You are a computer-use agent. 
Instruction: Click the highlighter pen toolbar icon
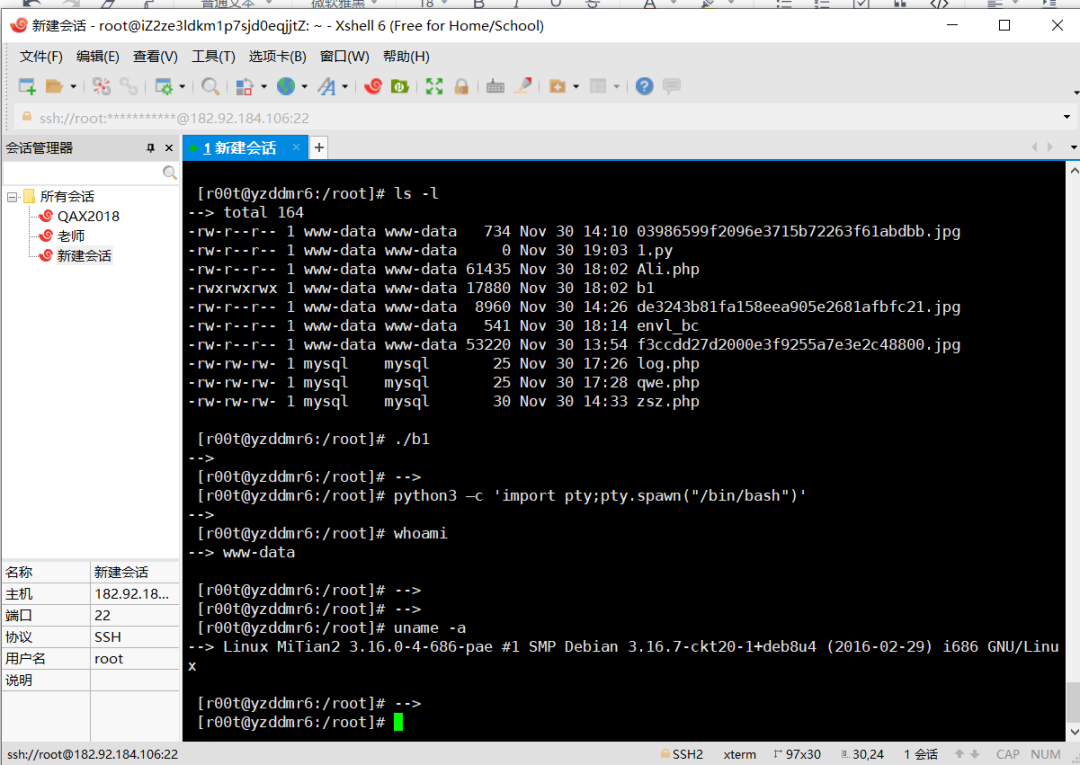pos(523,86)
